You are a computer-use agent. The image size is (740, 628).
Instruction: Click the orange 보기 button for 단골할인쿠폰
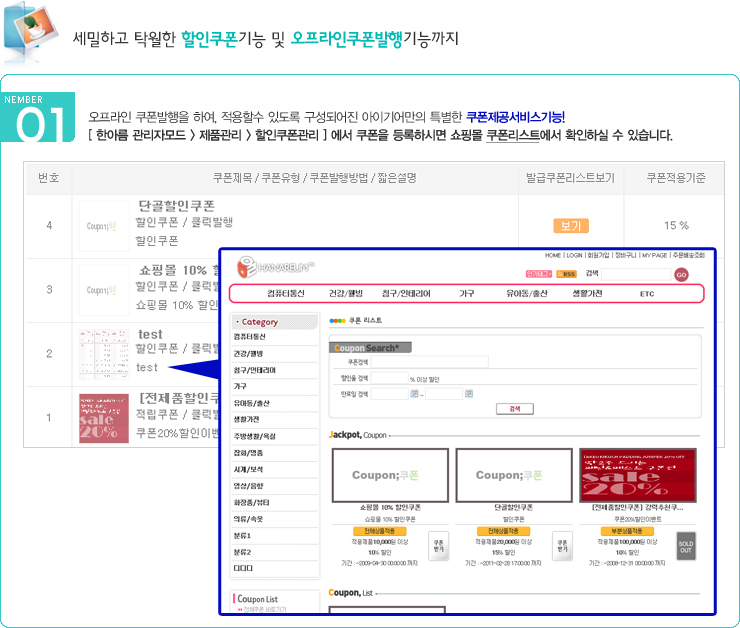570,225
